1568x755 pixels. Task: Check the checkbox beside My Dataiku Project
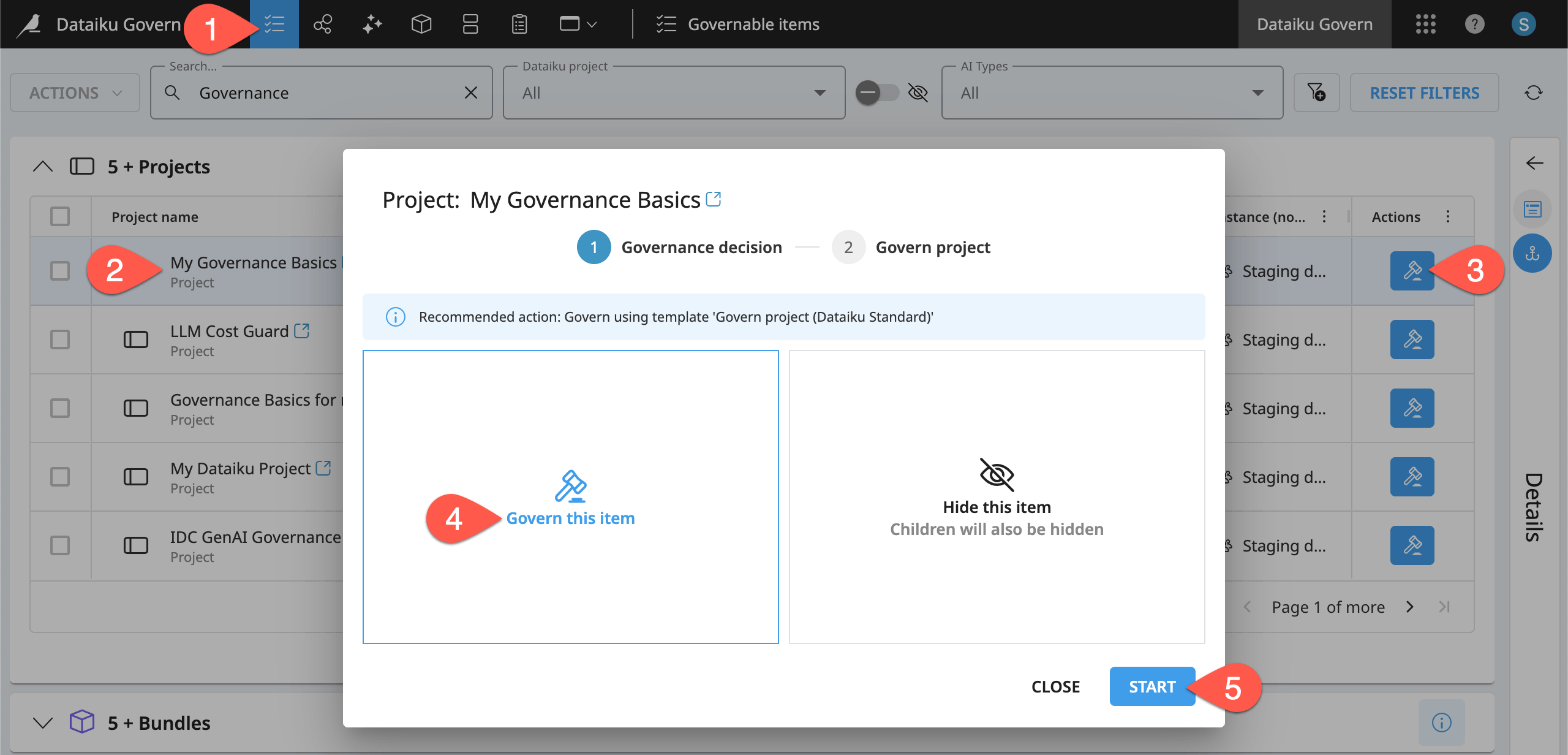coord(59,476)
